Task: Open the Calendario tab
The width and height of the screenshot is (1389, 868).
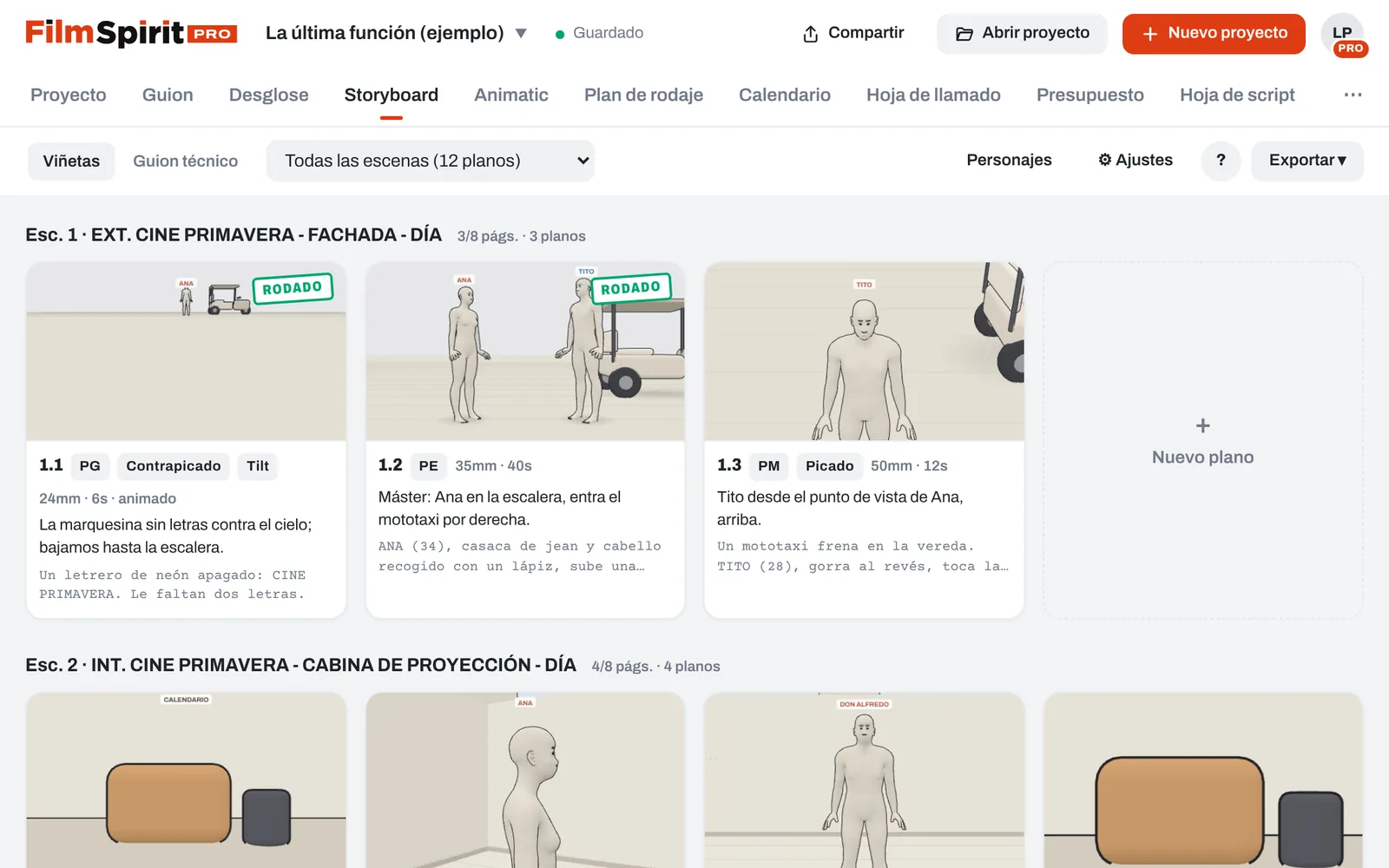Action: point(785,95)
